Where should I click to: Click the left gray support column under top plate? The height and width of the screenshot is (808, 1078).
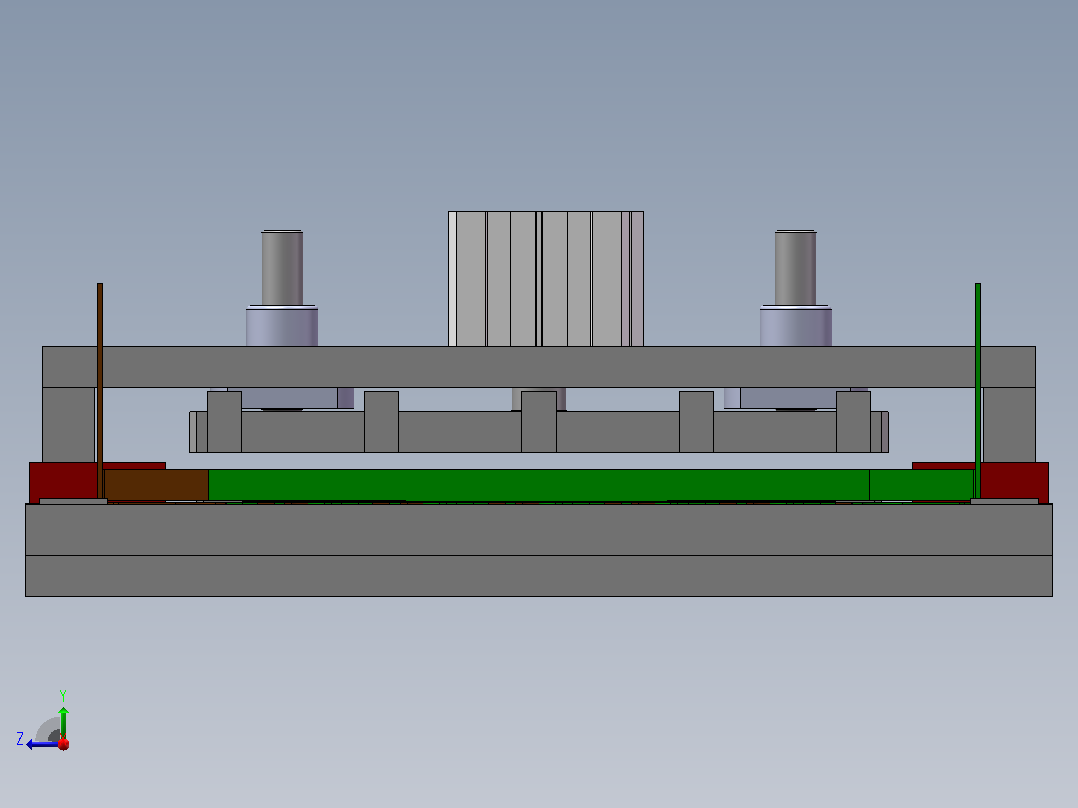[69, 424]
